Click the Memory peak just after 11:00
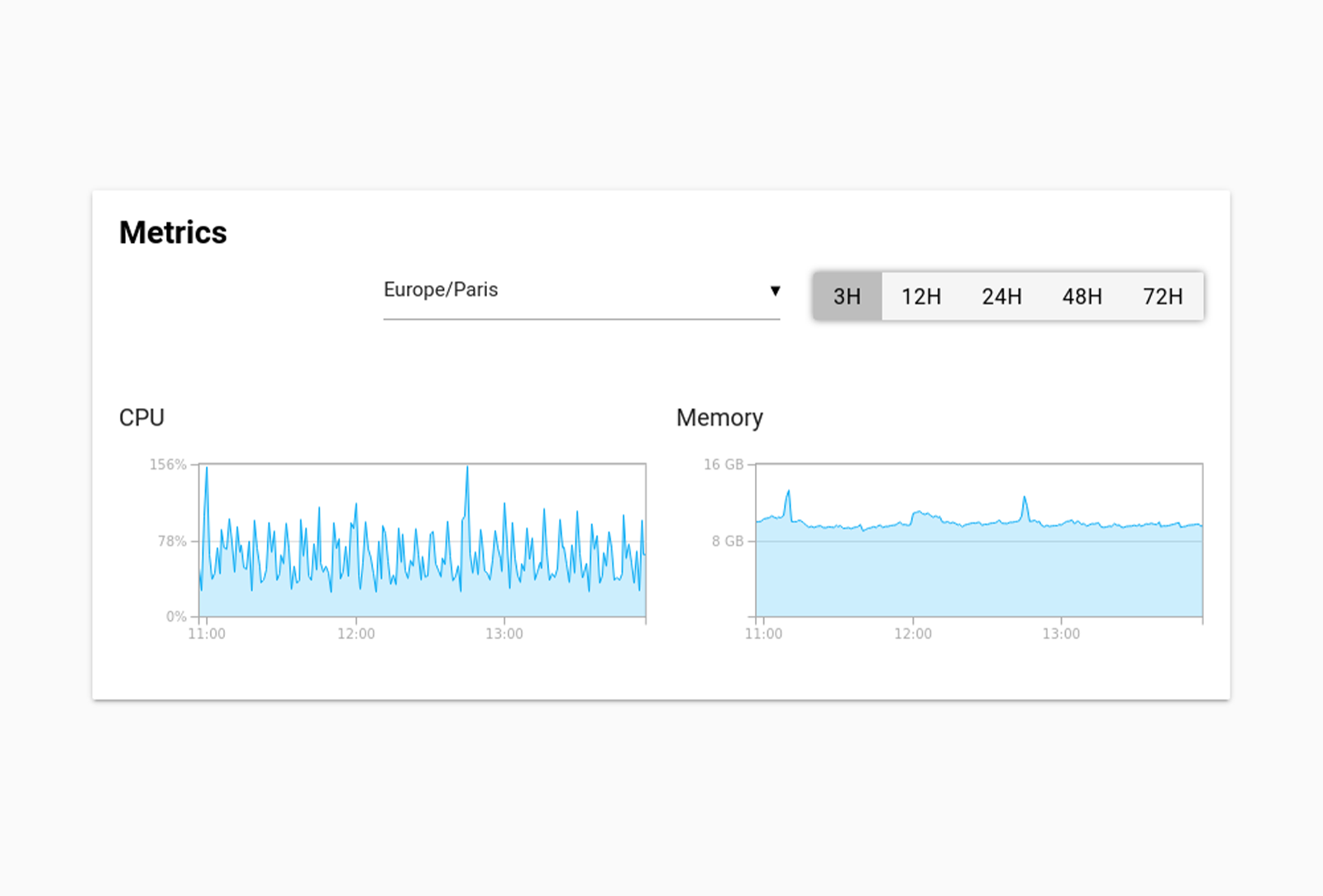 click(x=788, y=493)
